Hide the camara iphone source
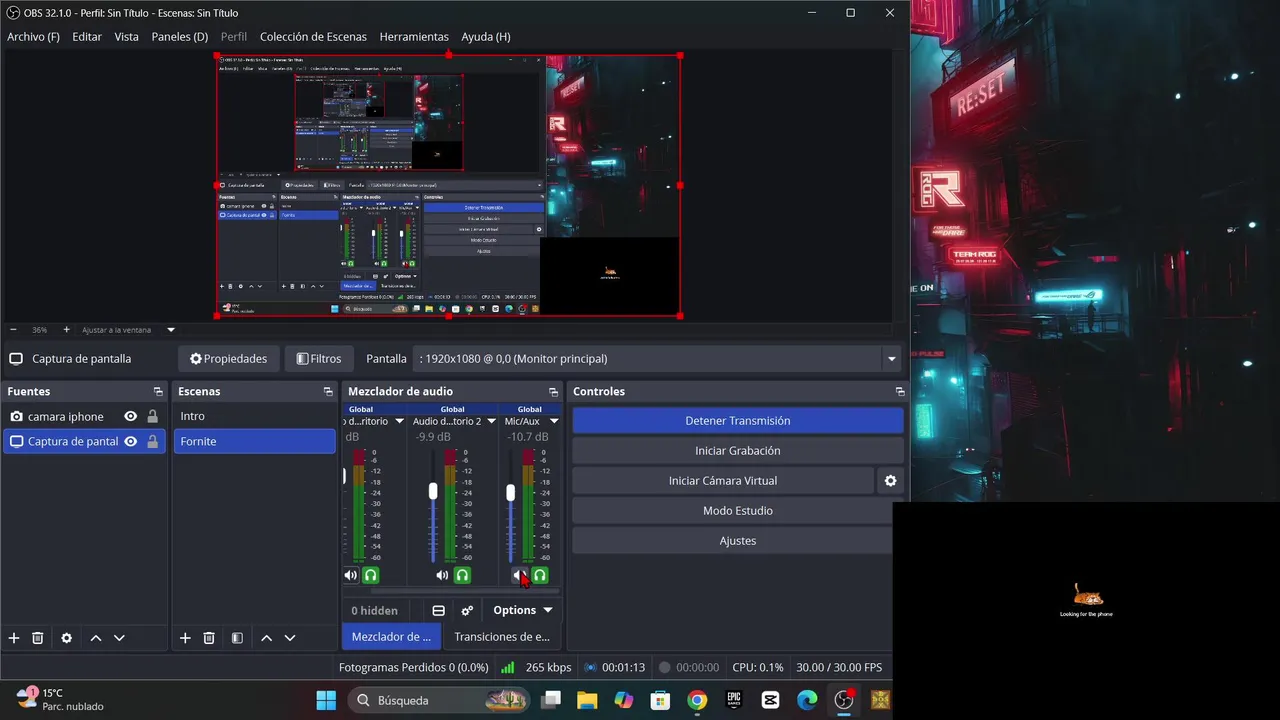This screenshot has width=1280, height=720. [130, 417]
